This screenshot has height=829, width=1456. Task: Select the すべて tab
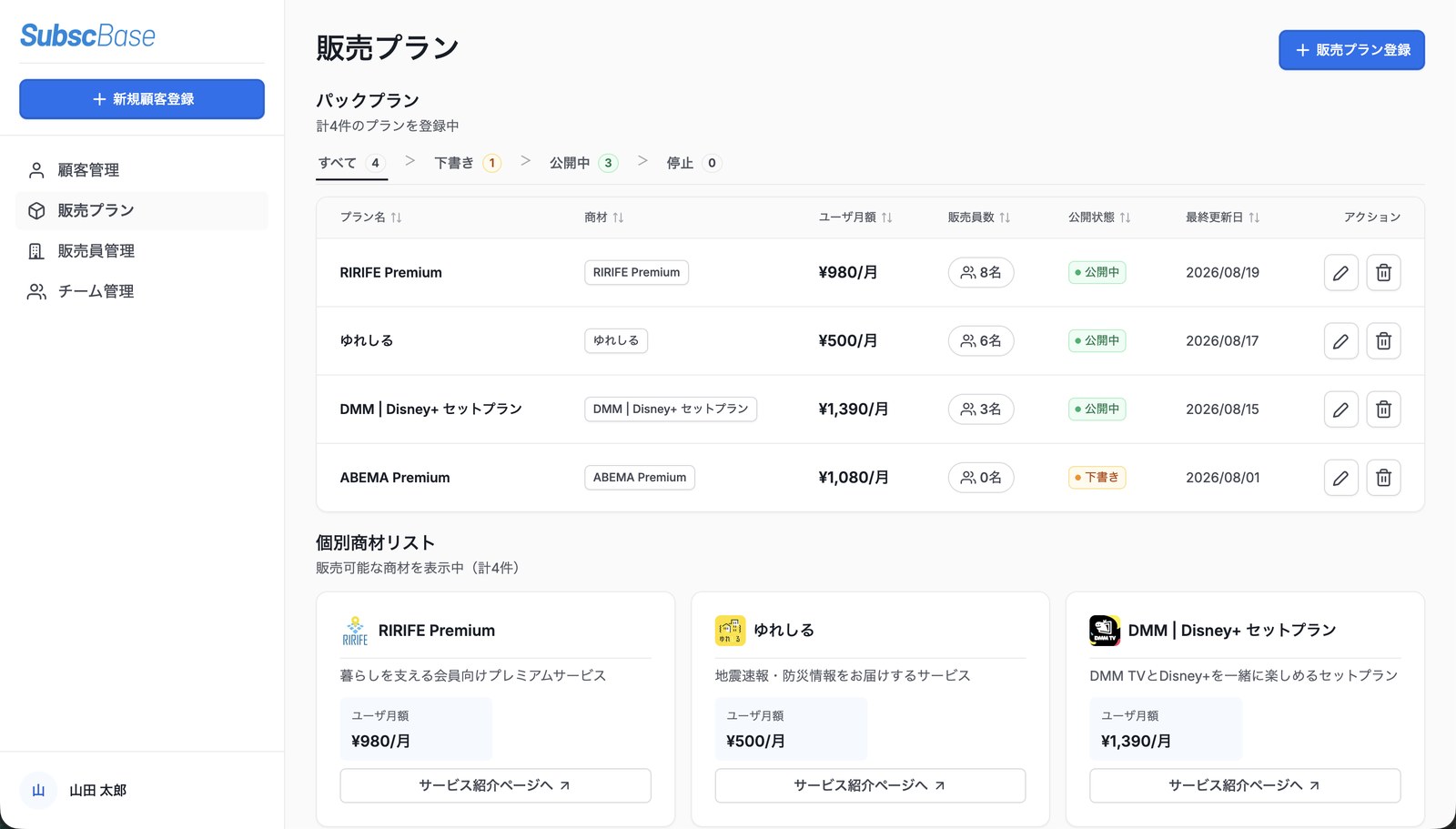click(x=351, y=163)
